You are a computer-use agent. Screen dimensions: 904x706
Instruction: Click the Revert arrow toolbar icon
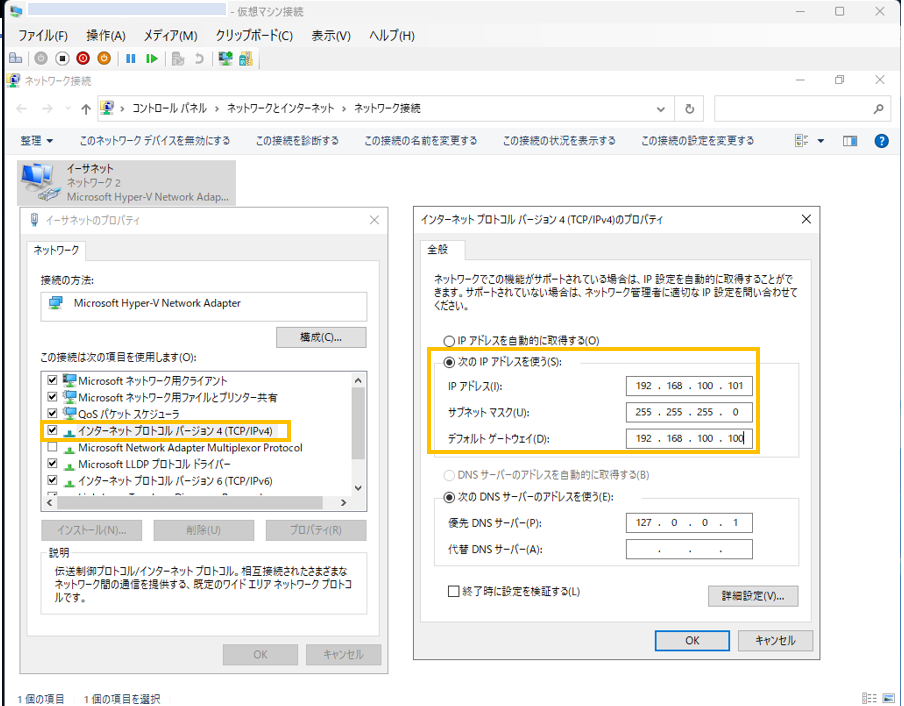coord(199,58)
